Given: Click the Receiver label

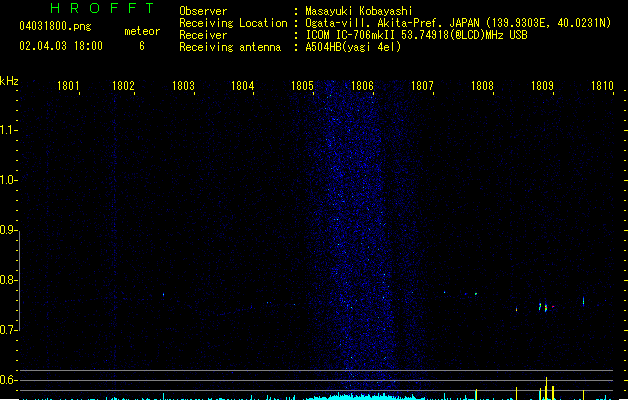Looking at the screenshot, I should pyautogui.click(x=203, y=35).
